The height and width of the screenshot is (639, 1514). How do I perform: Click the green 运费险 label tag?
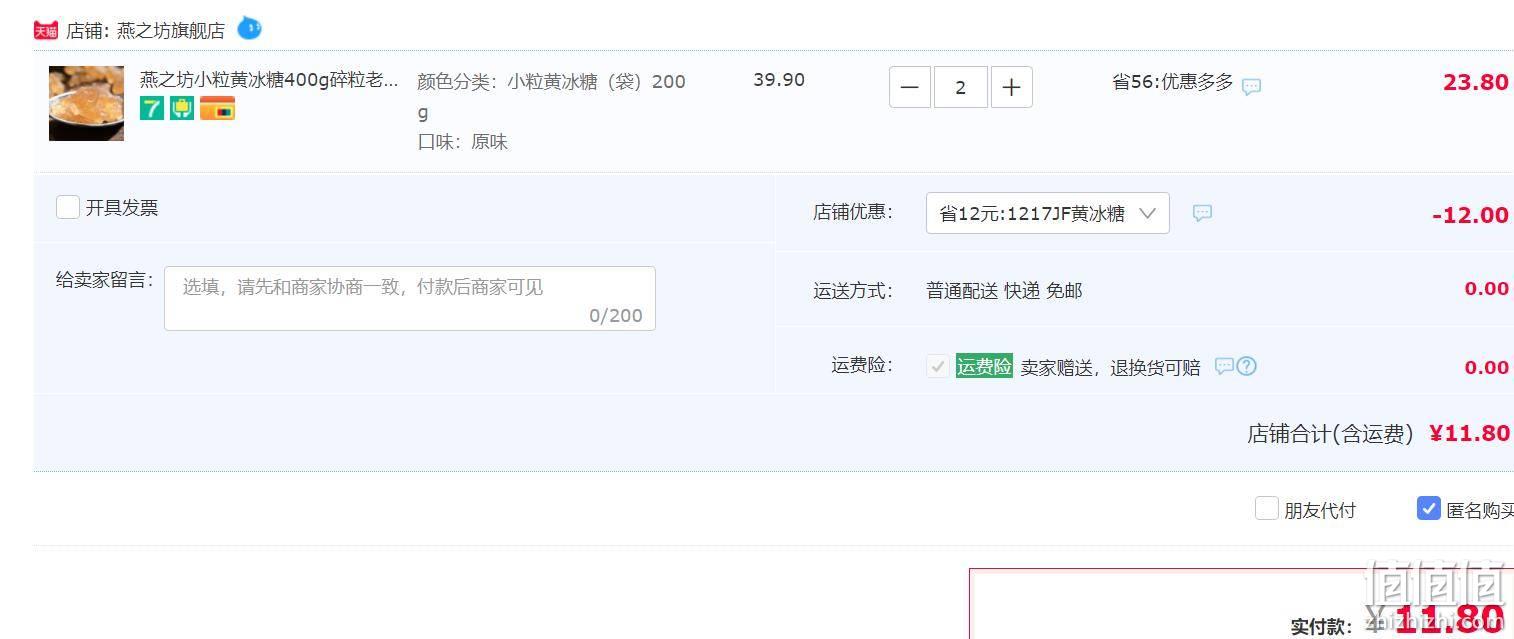984,366
